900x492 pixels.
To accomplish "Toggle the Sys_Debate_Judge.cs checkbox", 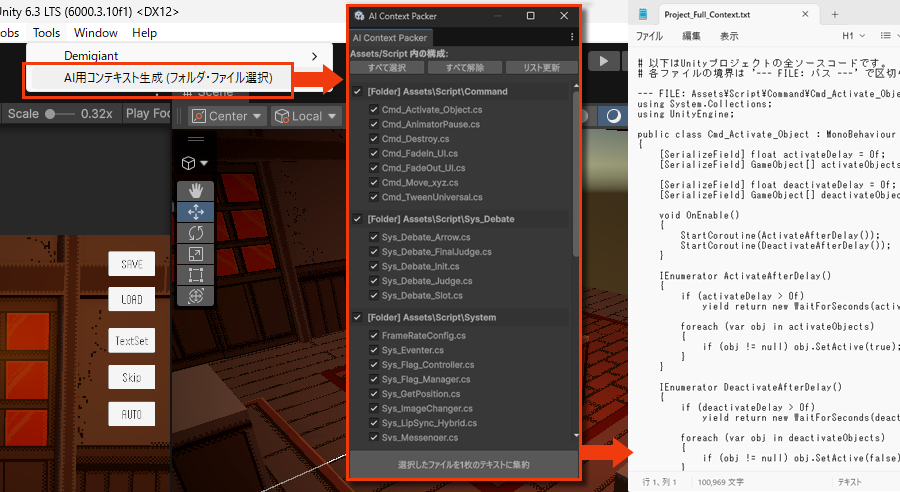I will tap(374, 281).
